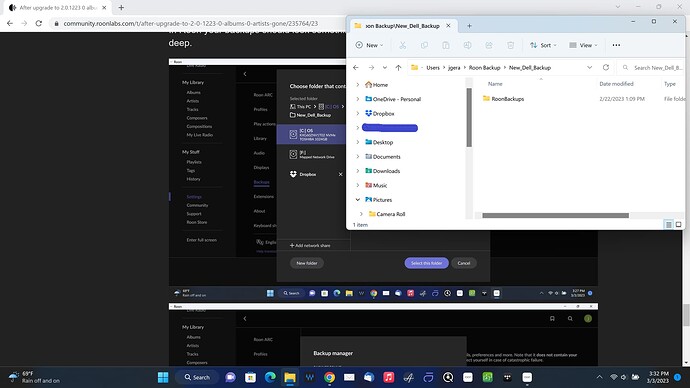The height and width of the screenshot is (388, 690).
Task: Click the Windows Start button
Action: (x=163, y=377)
